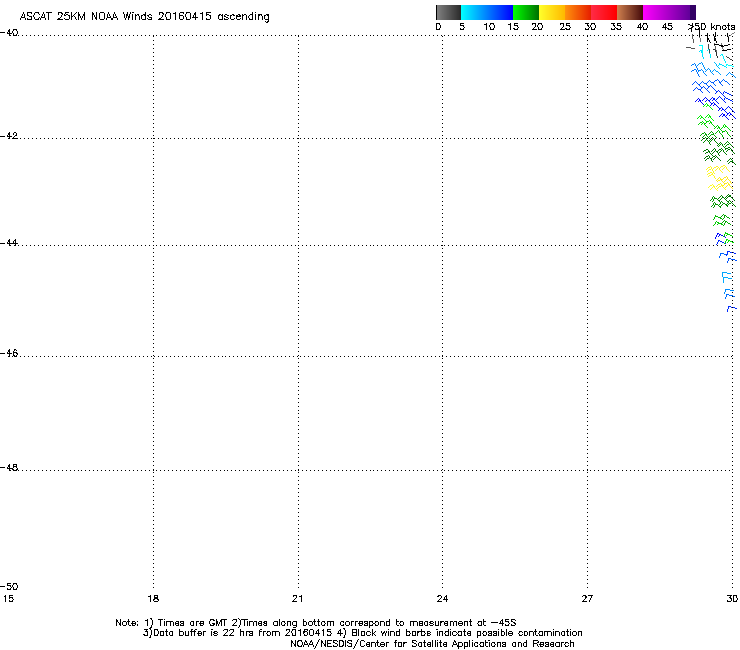This screenshot has height=650, width=740.
Task: Select the '20' color bar scale label
Action: [x=537, y=27]
